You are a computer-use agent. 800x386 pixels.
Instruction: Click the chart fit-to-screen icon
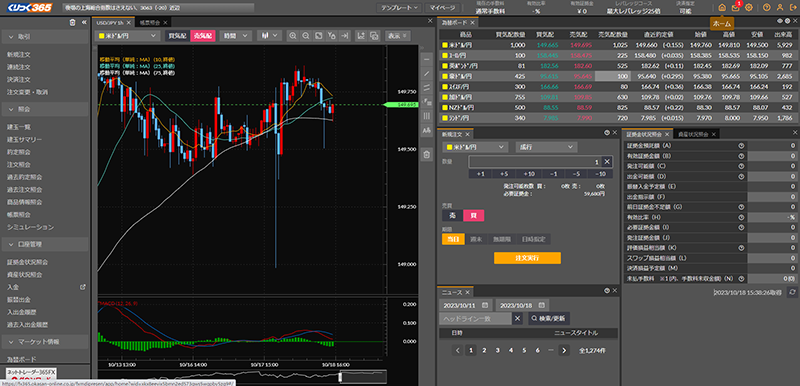(318, 36)
